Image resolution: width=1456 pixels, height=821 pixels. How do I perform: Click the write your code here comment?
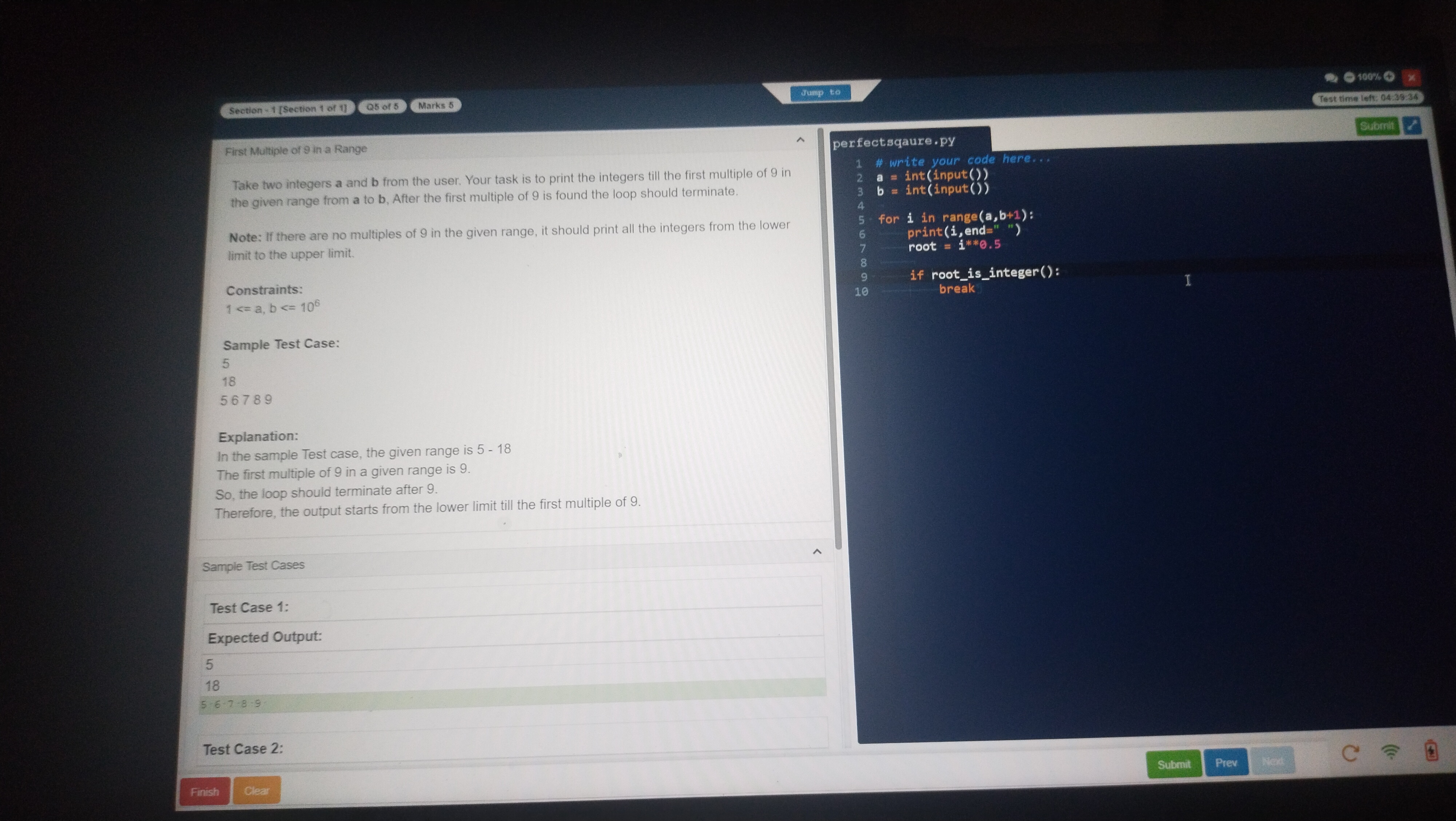tap(962, 160)
